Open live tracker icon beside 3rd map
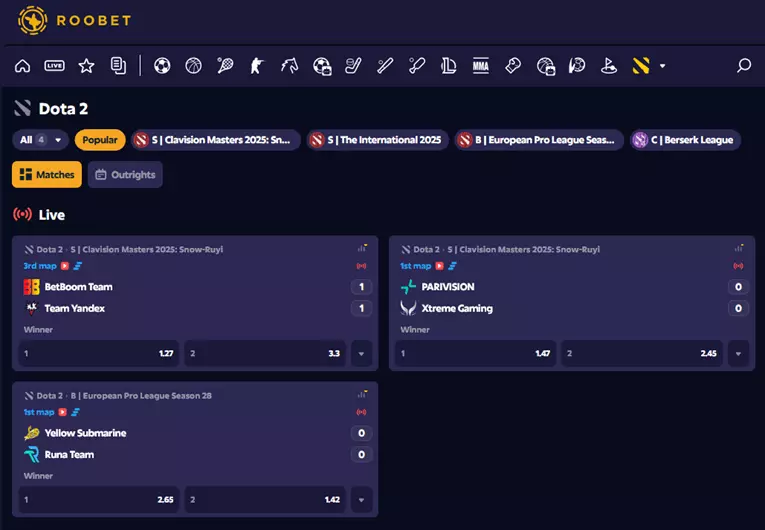 (78, 266)
